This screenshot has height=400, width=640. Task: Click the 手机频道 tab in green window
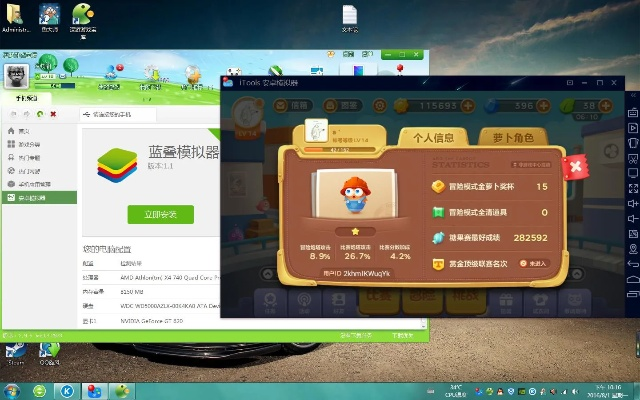pos(27,98)
